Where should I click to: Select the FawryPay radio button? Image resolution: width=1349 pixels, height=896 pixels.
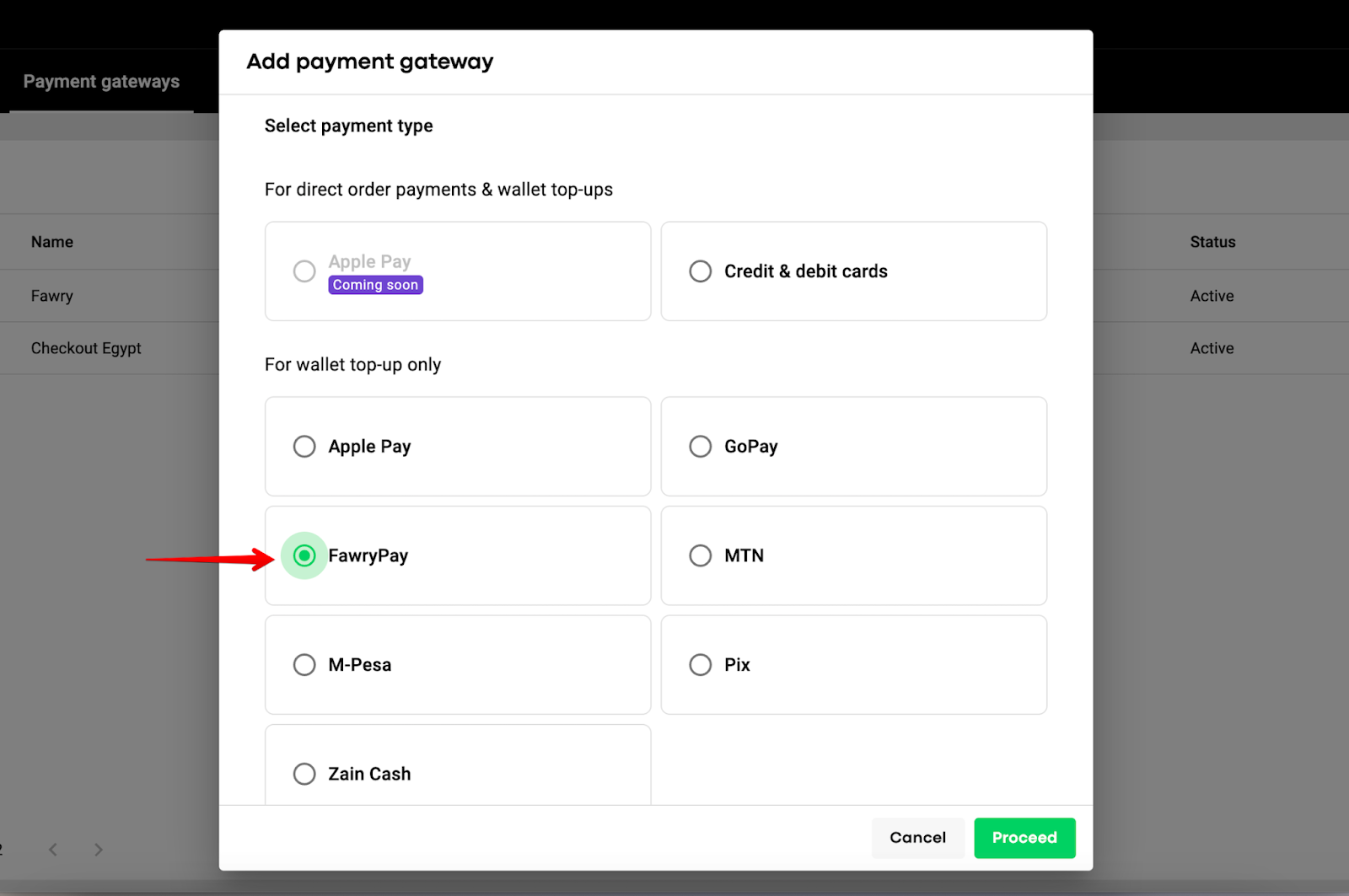pos(304,555)
